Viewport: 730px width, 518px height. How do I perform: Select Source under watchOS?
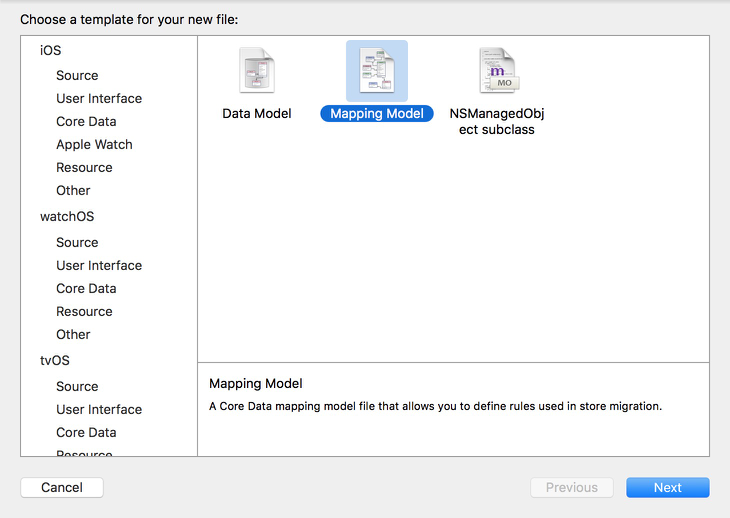pos(77,242)
